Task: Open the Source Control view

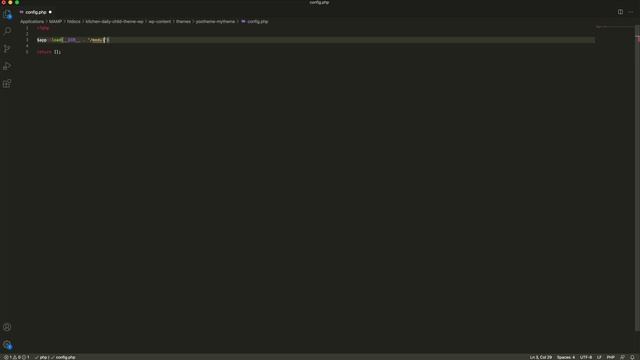Action: (7, 49)
